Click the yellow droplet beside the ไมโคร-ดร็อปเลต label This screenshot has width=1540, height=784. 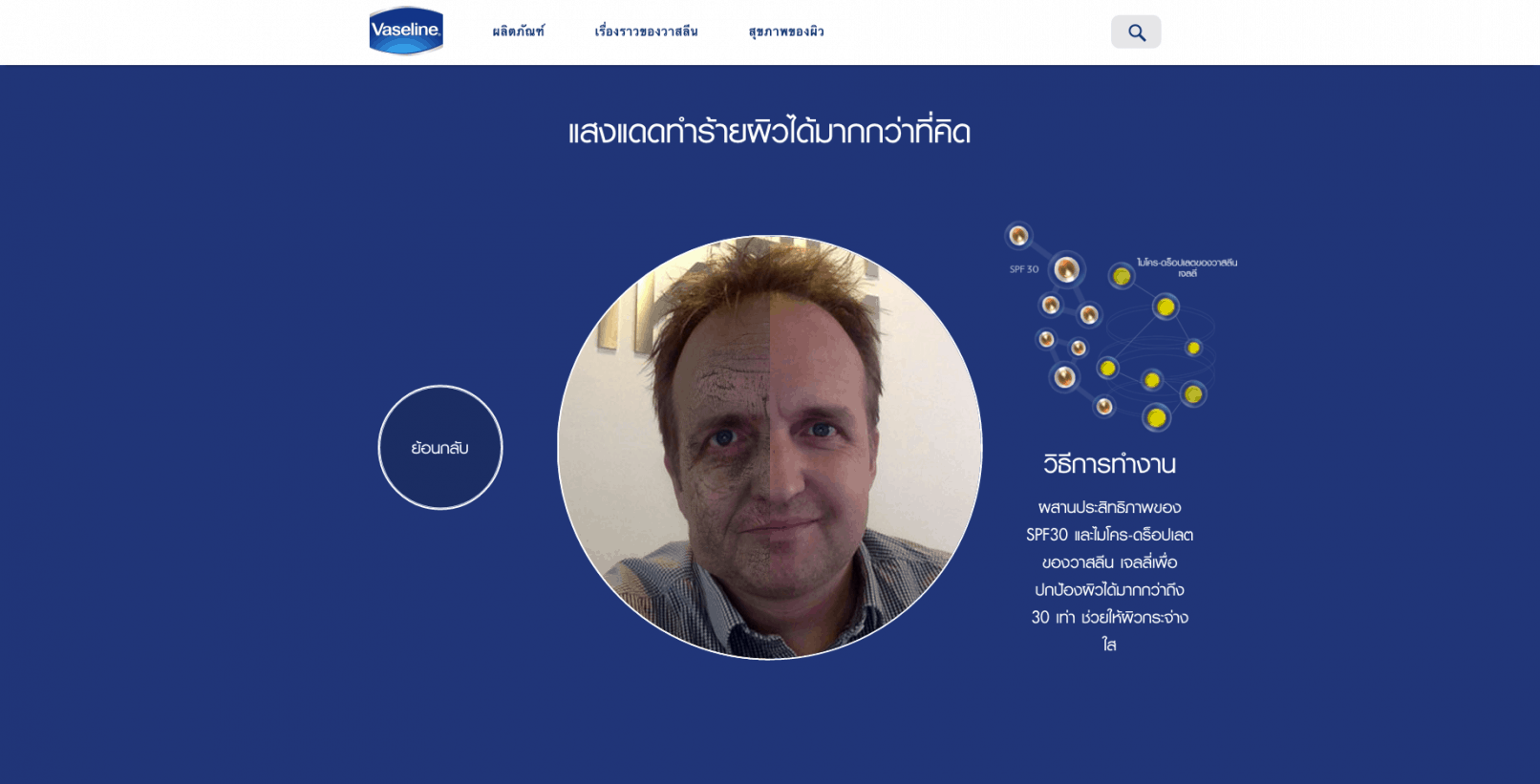(1122, 276)
